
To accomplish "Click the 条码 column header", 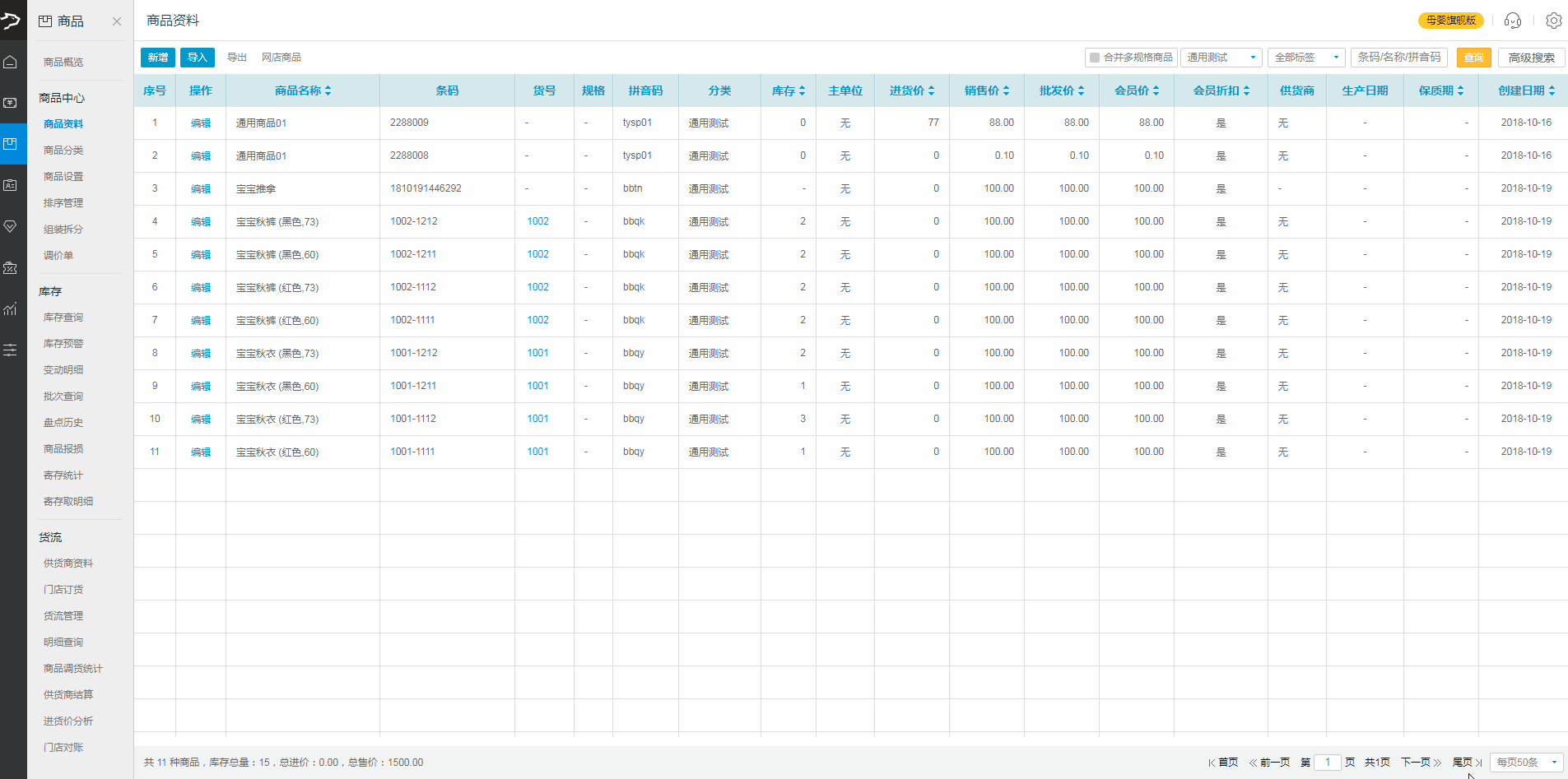I will 447,90.
